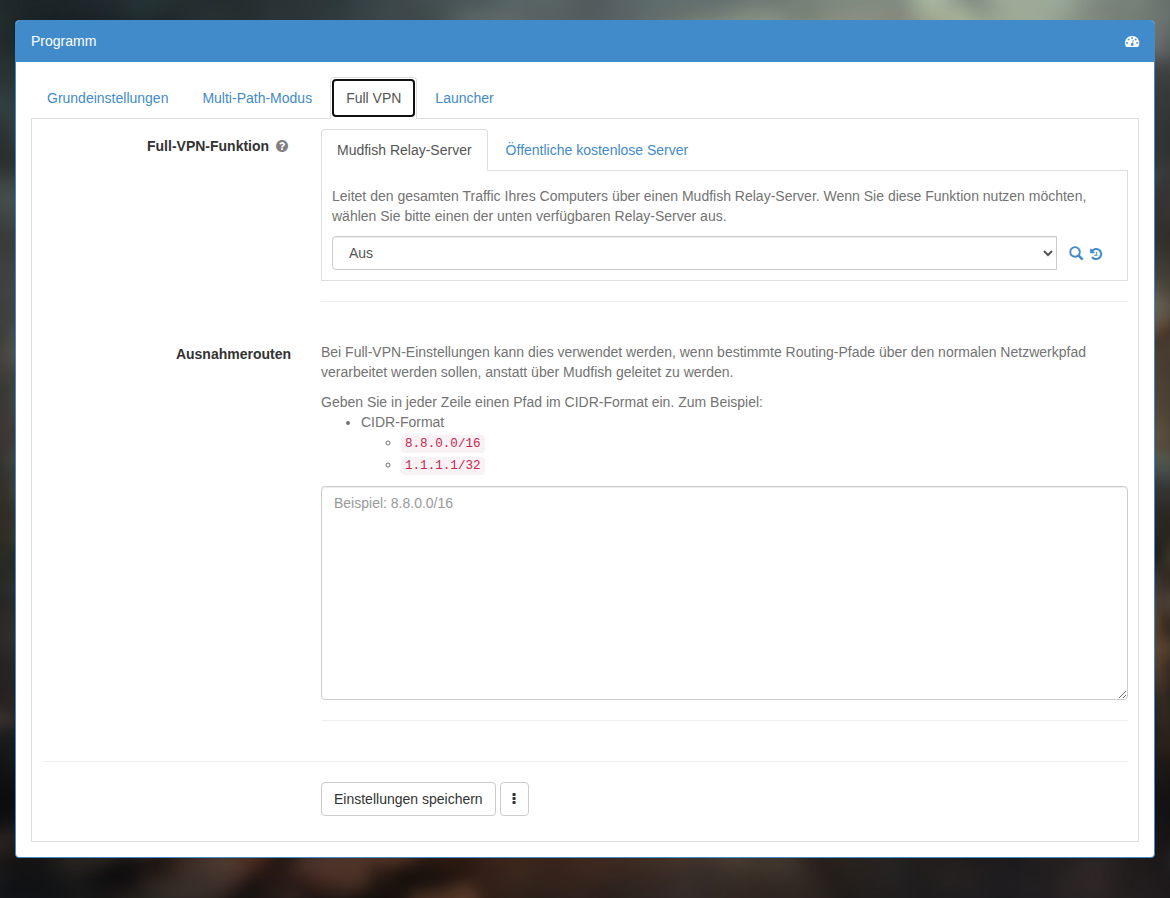Search relay servers with the magnifier icon
1170x898 pixels.
[1075, 253]
